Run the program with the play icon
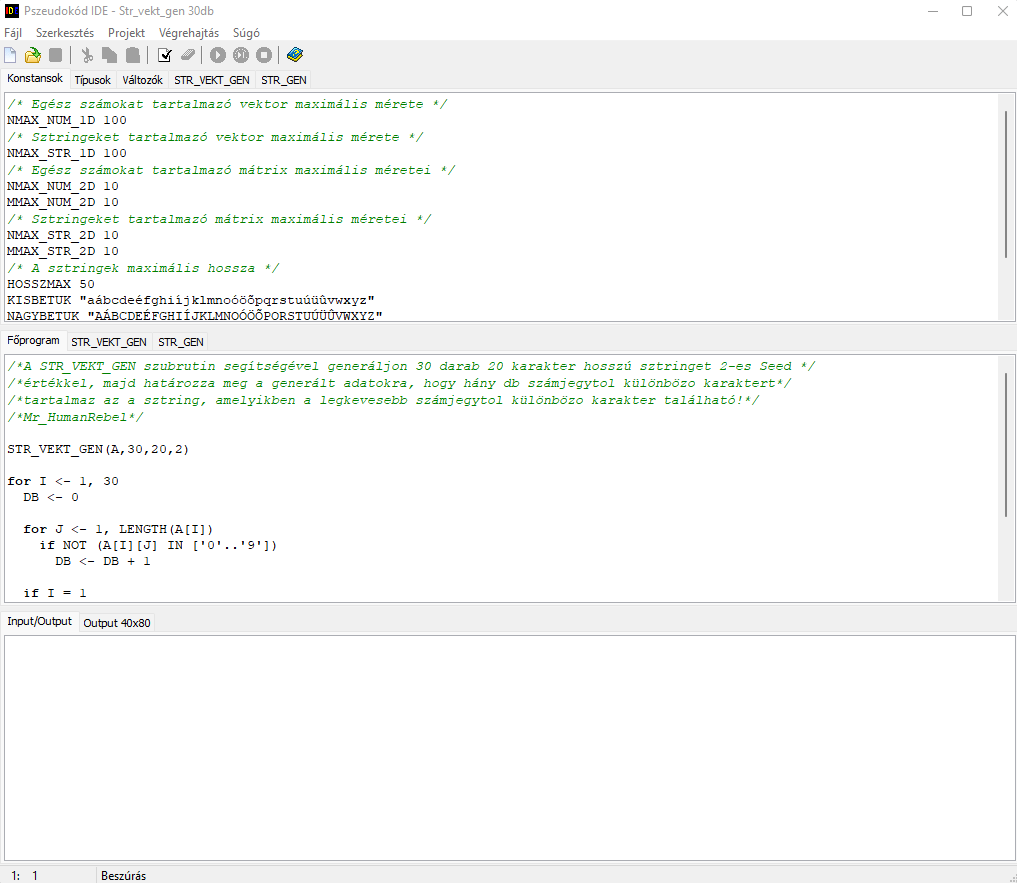The height and width of the screenshot is (883, 1017). tap(218, 55)
